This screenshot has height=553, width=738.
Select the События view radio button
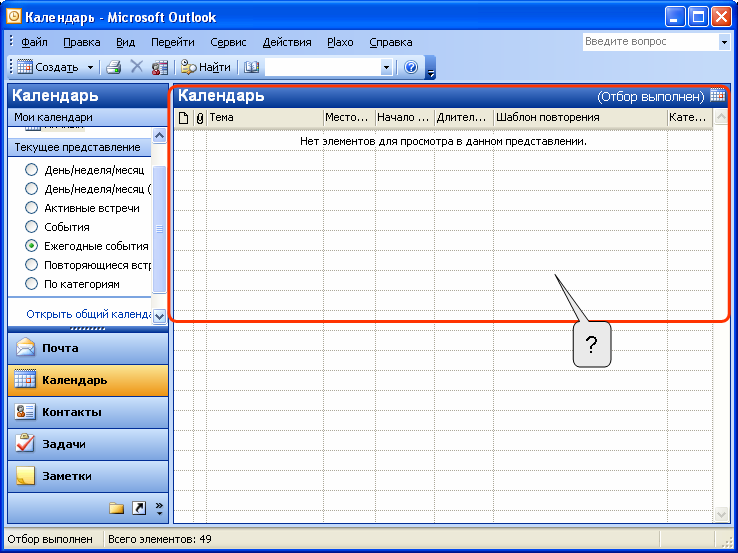click(x=32, y=227)
